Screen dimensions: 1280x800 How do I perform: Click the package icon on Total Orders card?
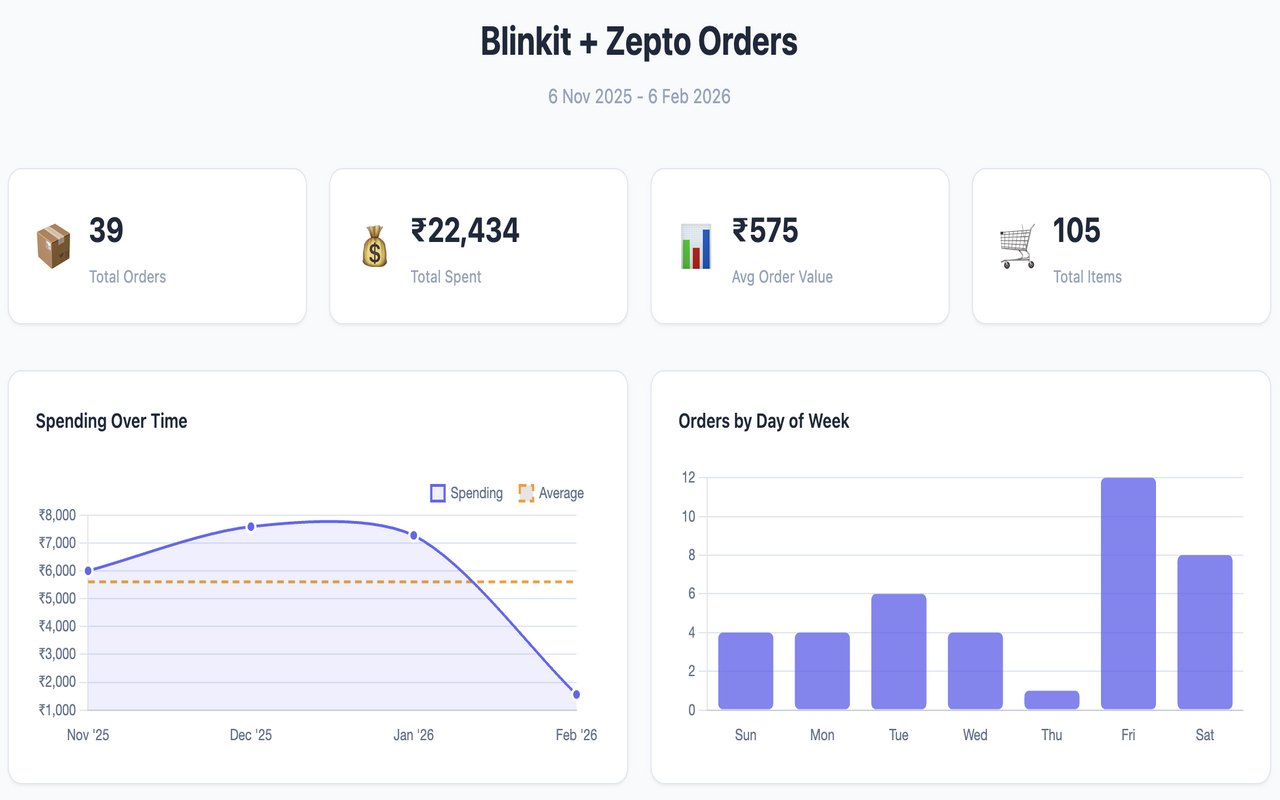pos(55,245)
